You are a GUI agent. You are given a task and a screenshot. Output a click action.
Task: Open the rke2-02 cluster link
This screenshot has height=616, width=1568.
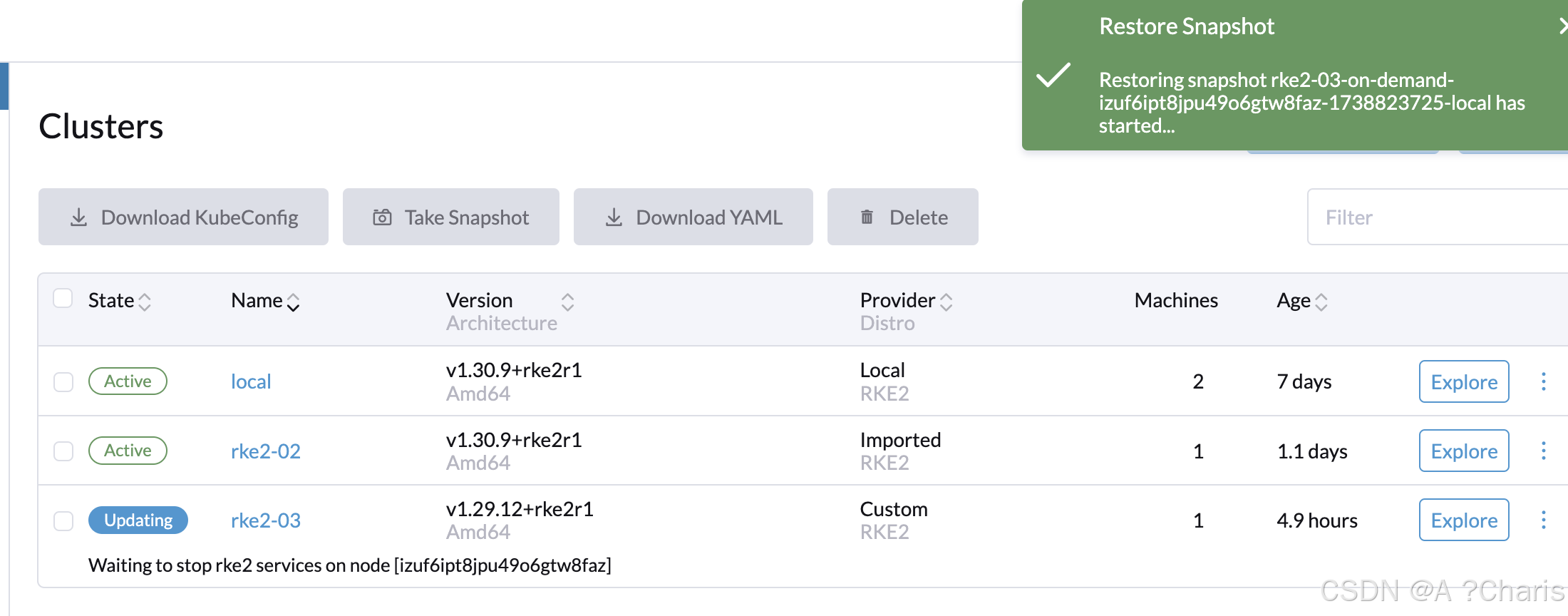click(266, 451)
